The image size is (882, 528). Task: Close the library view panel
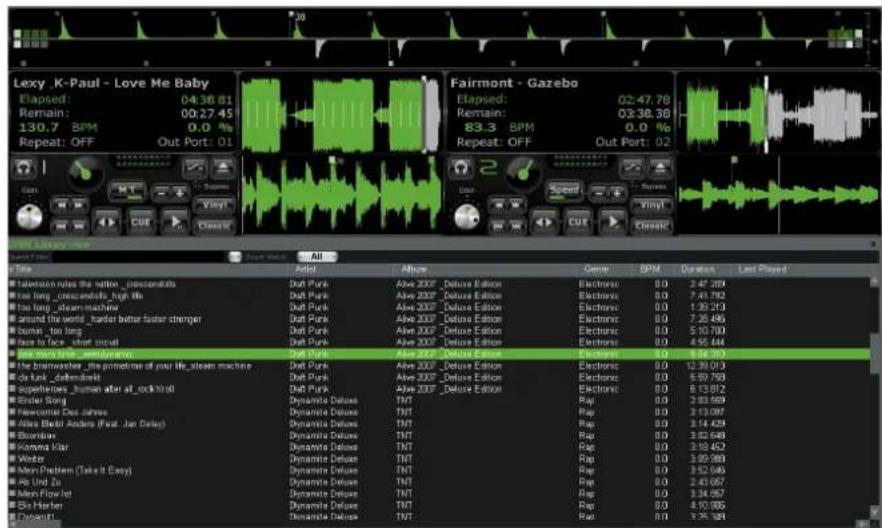(x=874, y=245)
